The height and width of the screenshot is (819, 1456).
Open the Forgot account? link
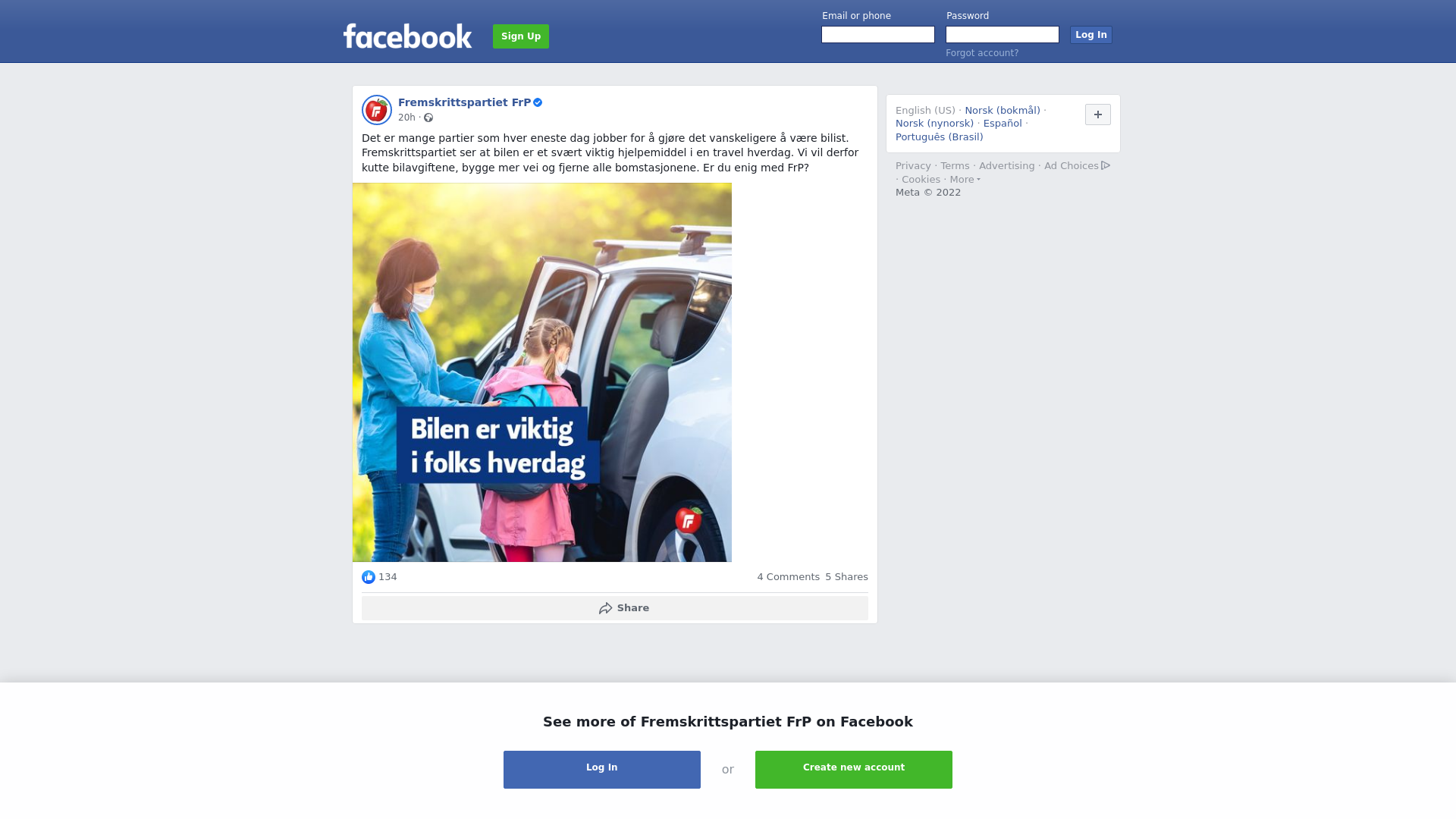pyautogui.click(x=982, y=53)
